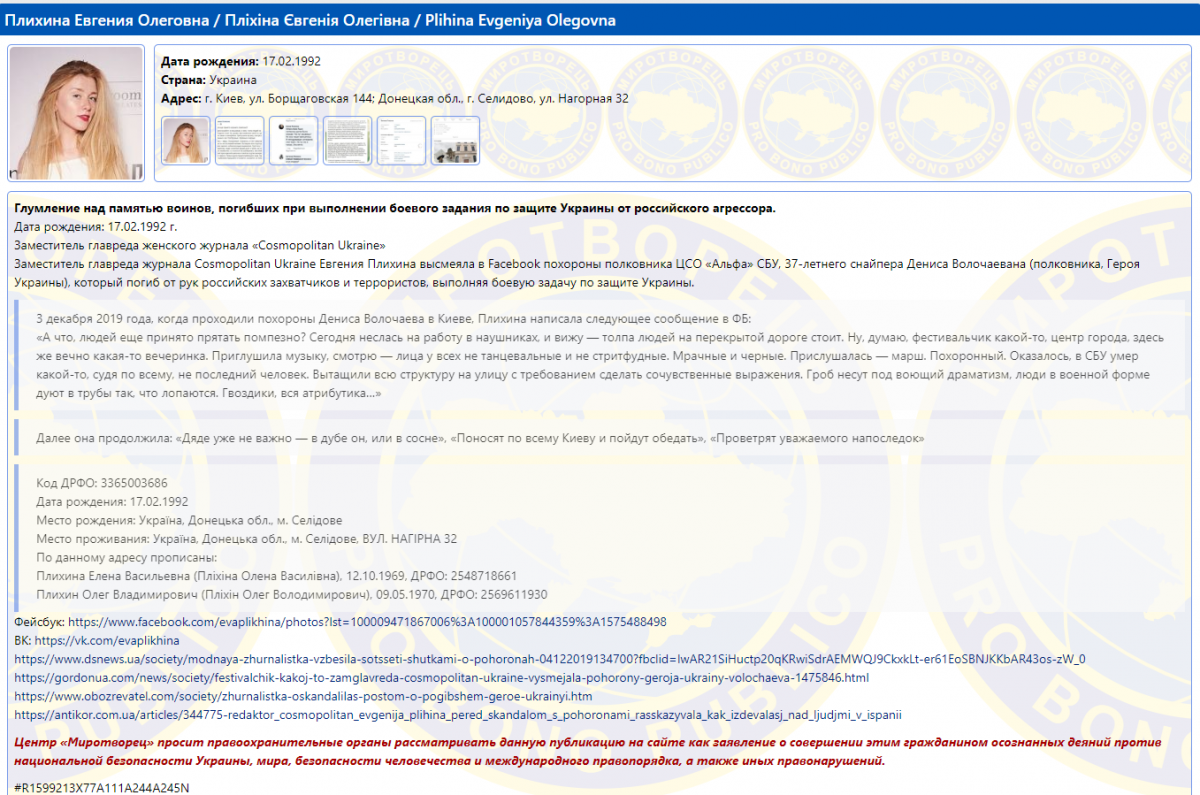Click the 'Дата рождения' label in header card
Screen dimensions: 1200x795
210,61
